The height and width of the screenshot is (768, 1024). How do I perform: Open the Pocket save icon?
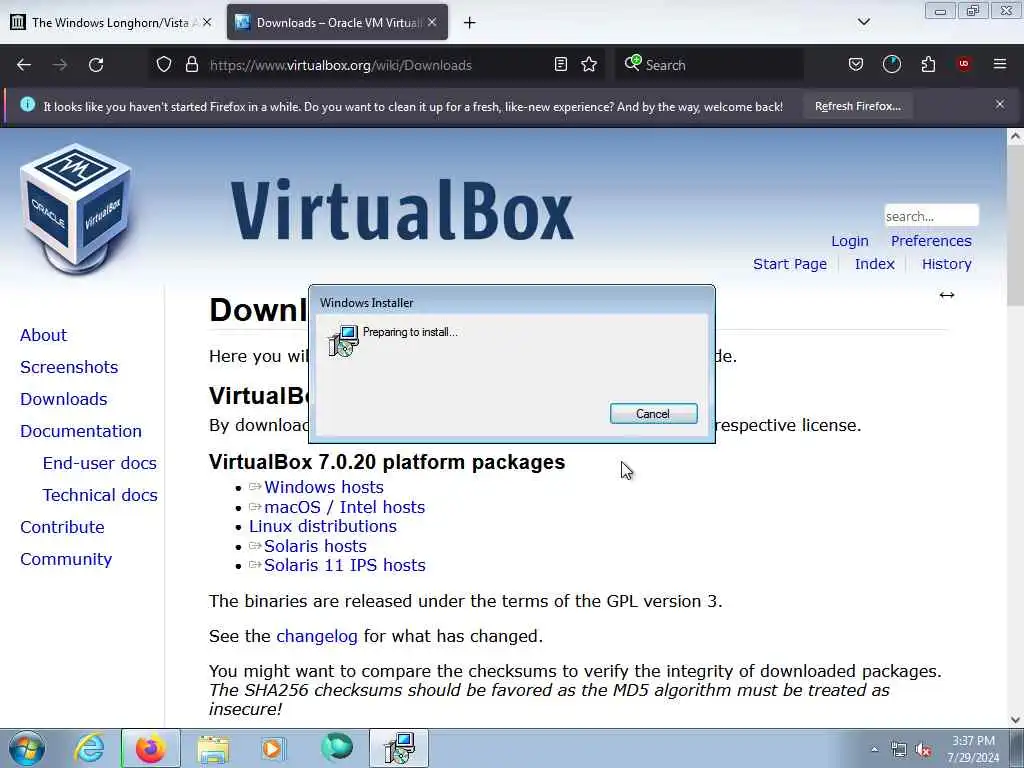point(856,65)
